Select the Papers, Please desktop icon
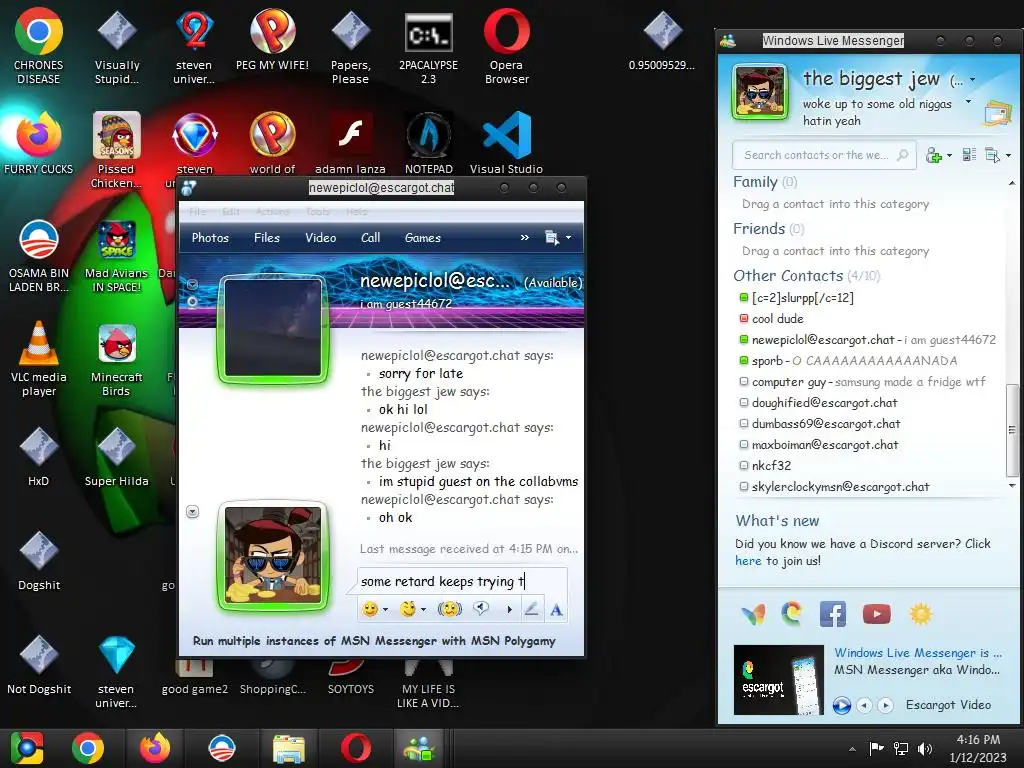Viewport: 1024px width, 768px height. [351, 47]
